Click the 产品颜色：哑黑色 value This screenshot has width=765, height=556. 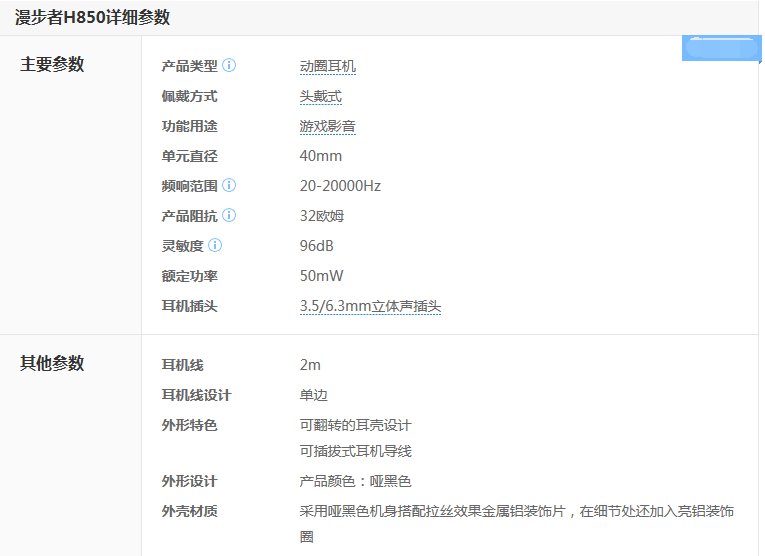[x=355, y=481]
